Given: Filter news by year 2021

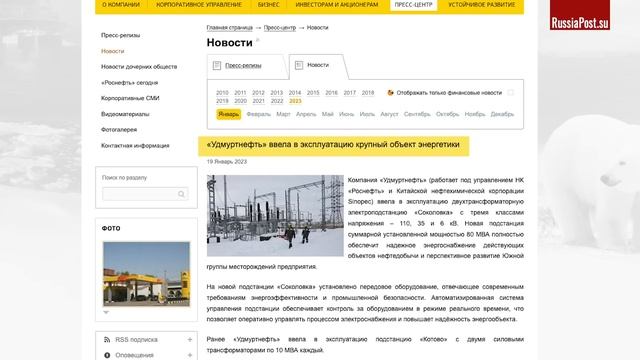Looking at the screenshot, I should 258,101.
